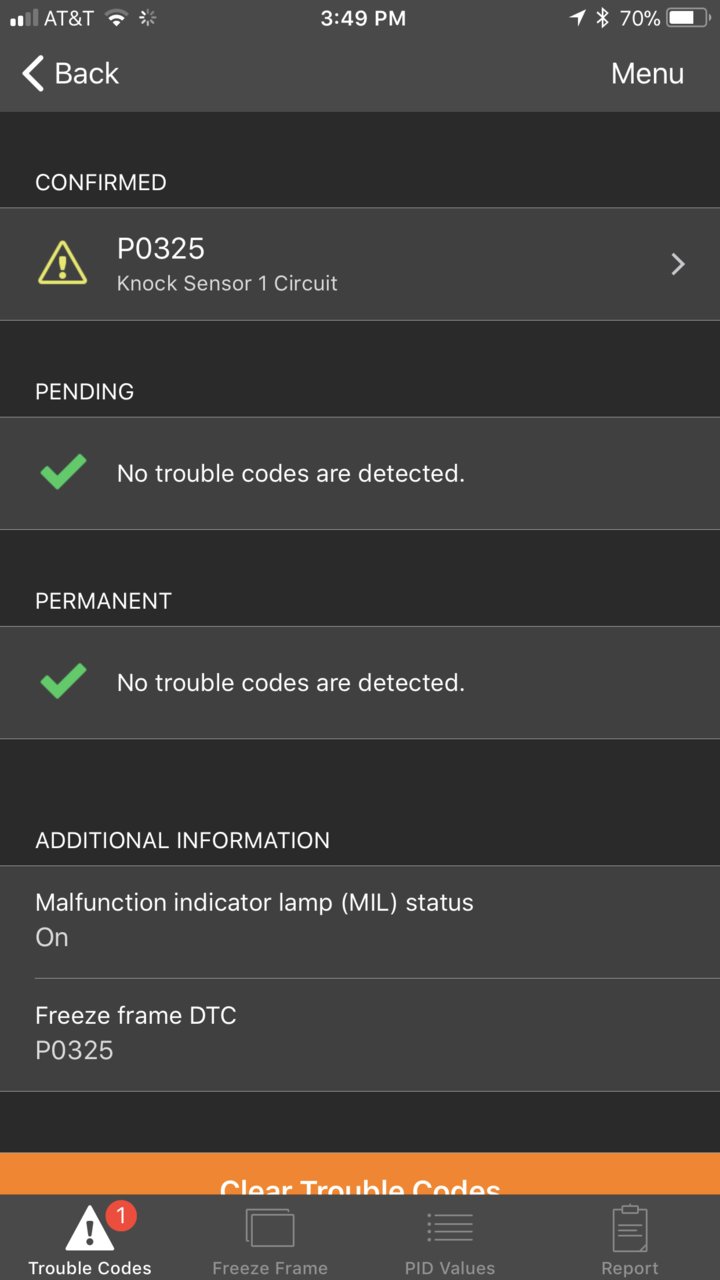Open the Trouble Codes tab icon
The image size is (720, 1280).
tap(89, 1229)
